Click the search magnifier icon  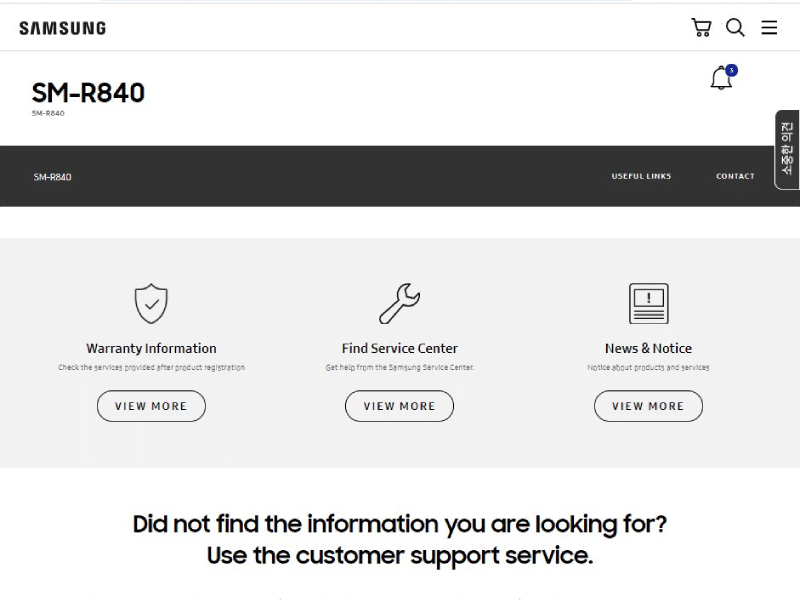click(735, 28)
